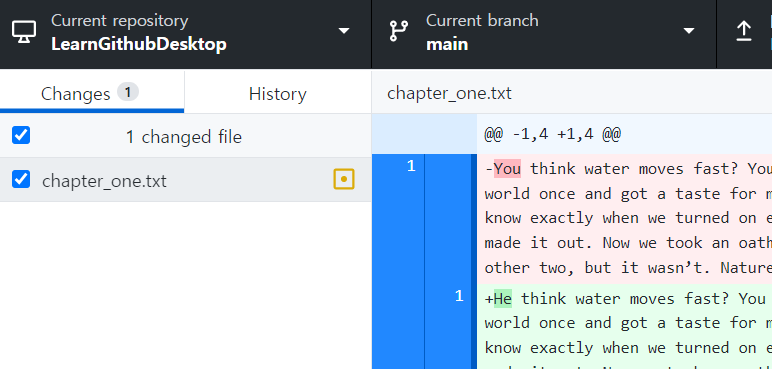Uncheck the chapter_one.txt file checkbox

coord(21,179)
